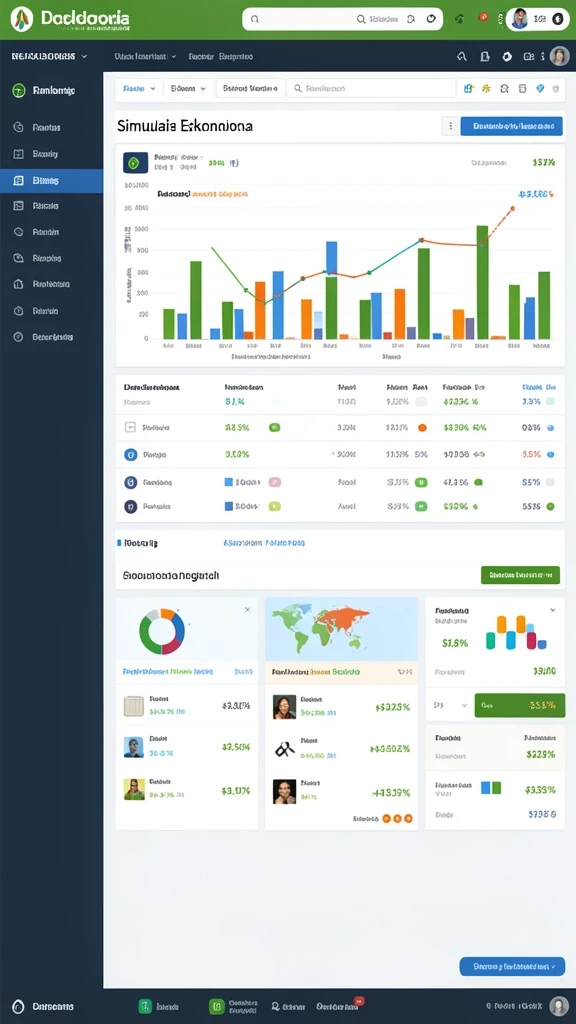This screenshot has height=1024, width=576.
Task: Open the world map thumbnail
Action: click(x=341, y=630)
